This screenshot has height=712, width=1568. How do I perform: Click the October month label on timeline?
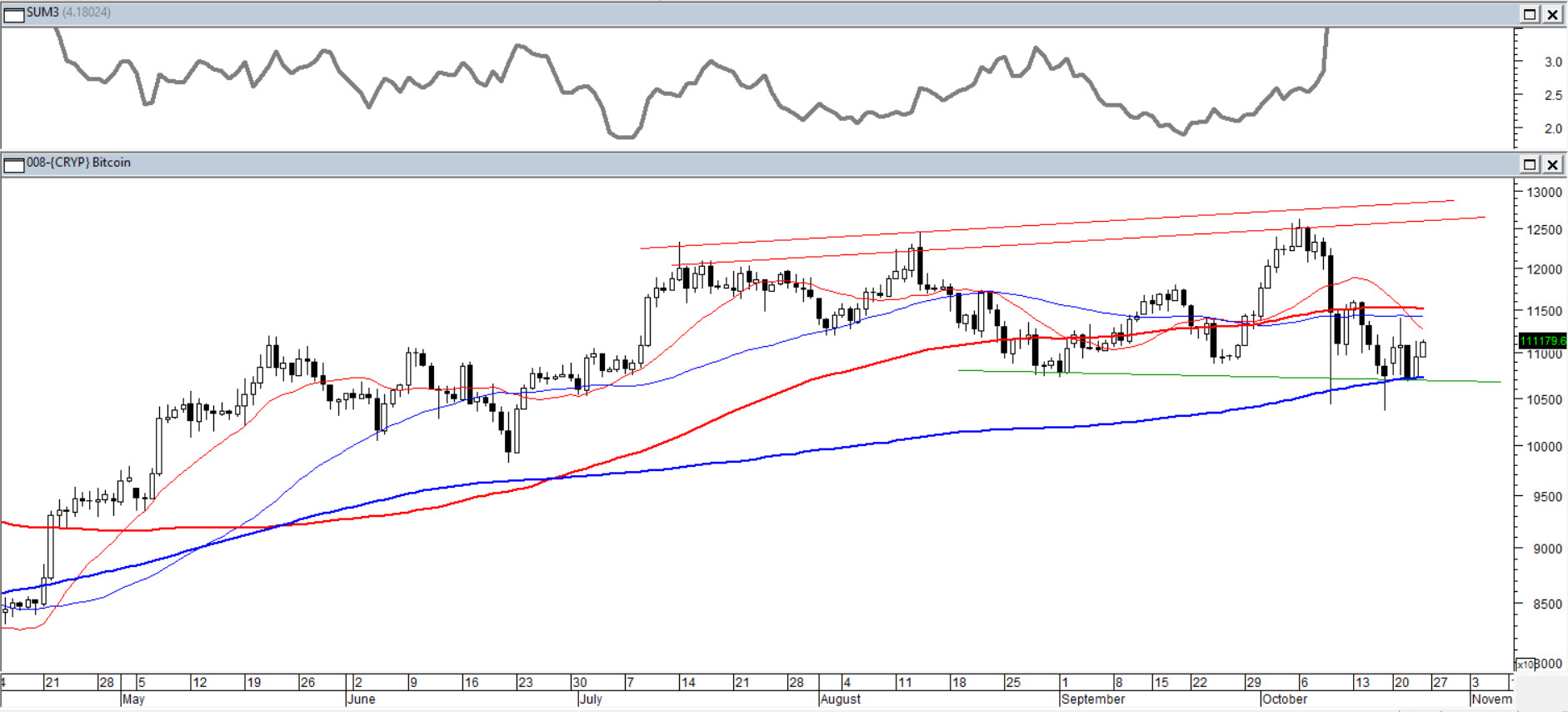click(1284, 699)
